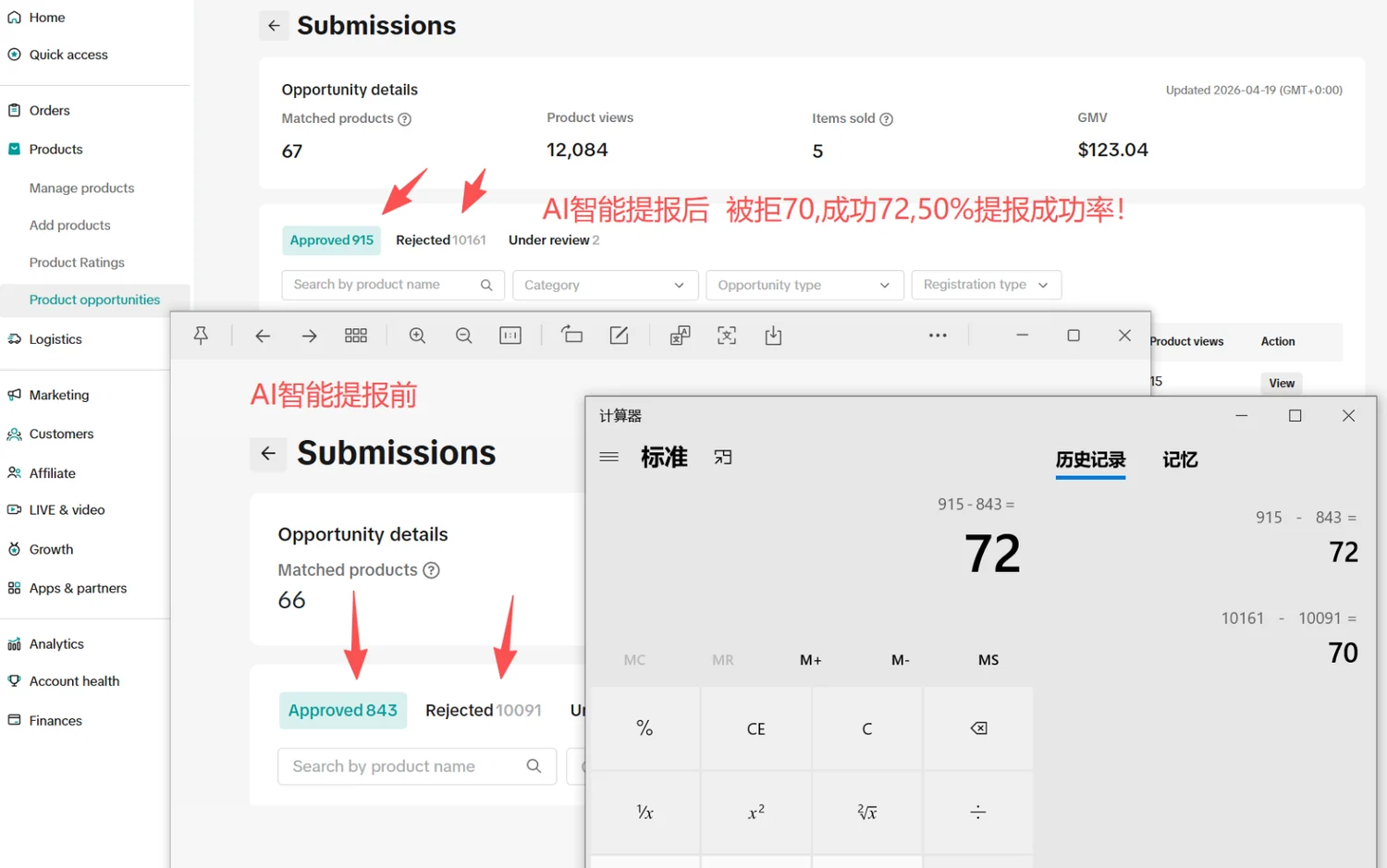
Task: Click the View action button
Action: pyautogui.click(x=1282, y=383)
